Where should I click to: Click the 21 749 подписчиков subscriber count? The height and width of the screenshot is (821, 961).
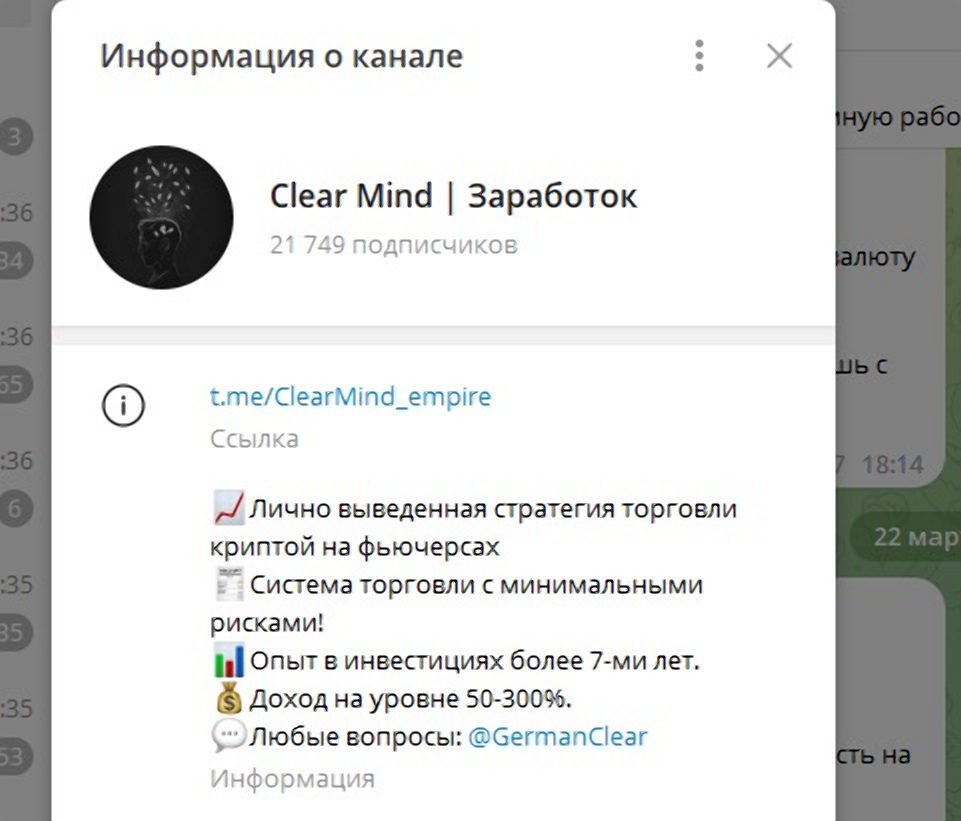[x=393, y=245]
